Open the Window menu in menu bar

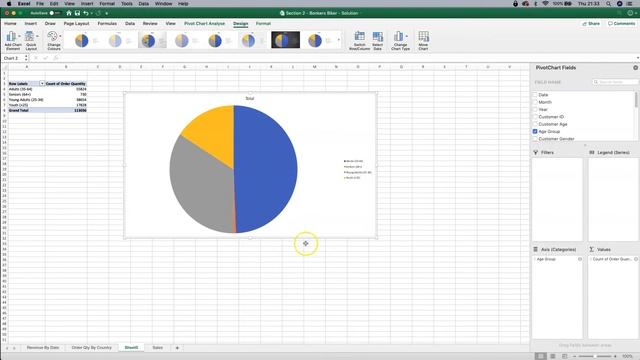click(x=163, y=4)
